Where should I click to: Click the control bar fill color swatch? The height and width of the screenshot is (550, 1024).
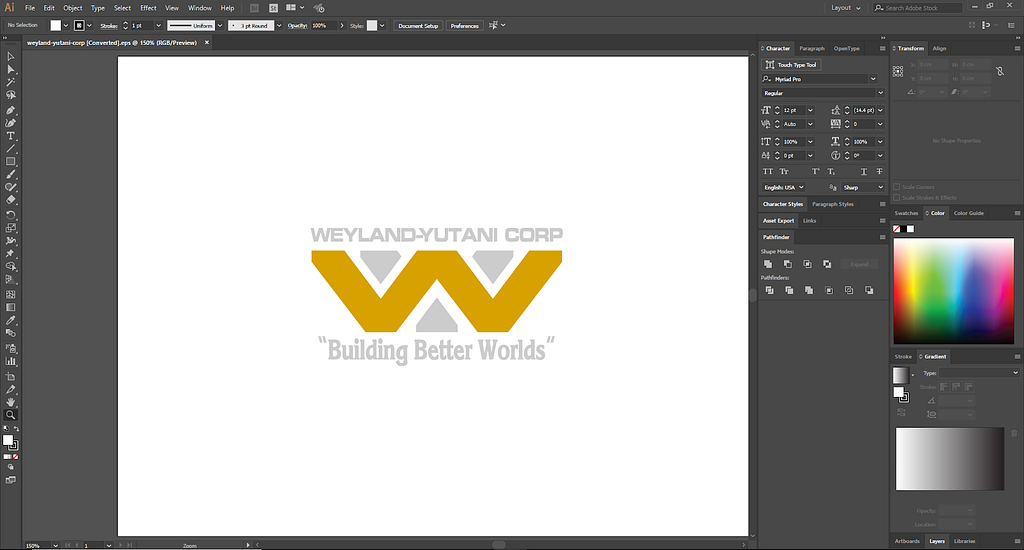(56, 25)
